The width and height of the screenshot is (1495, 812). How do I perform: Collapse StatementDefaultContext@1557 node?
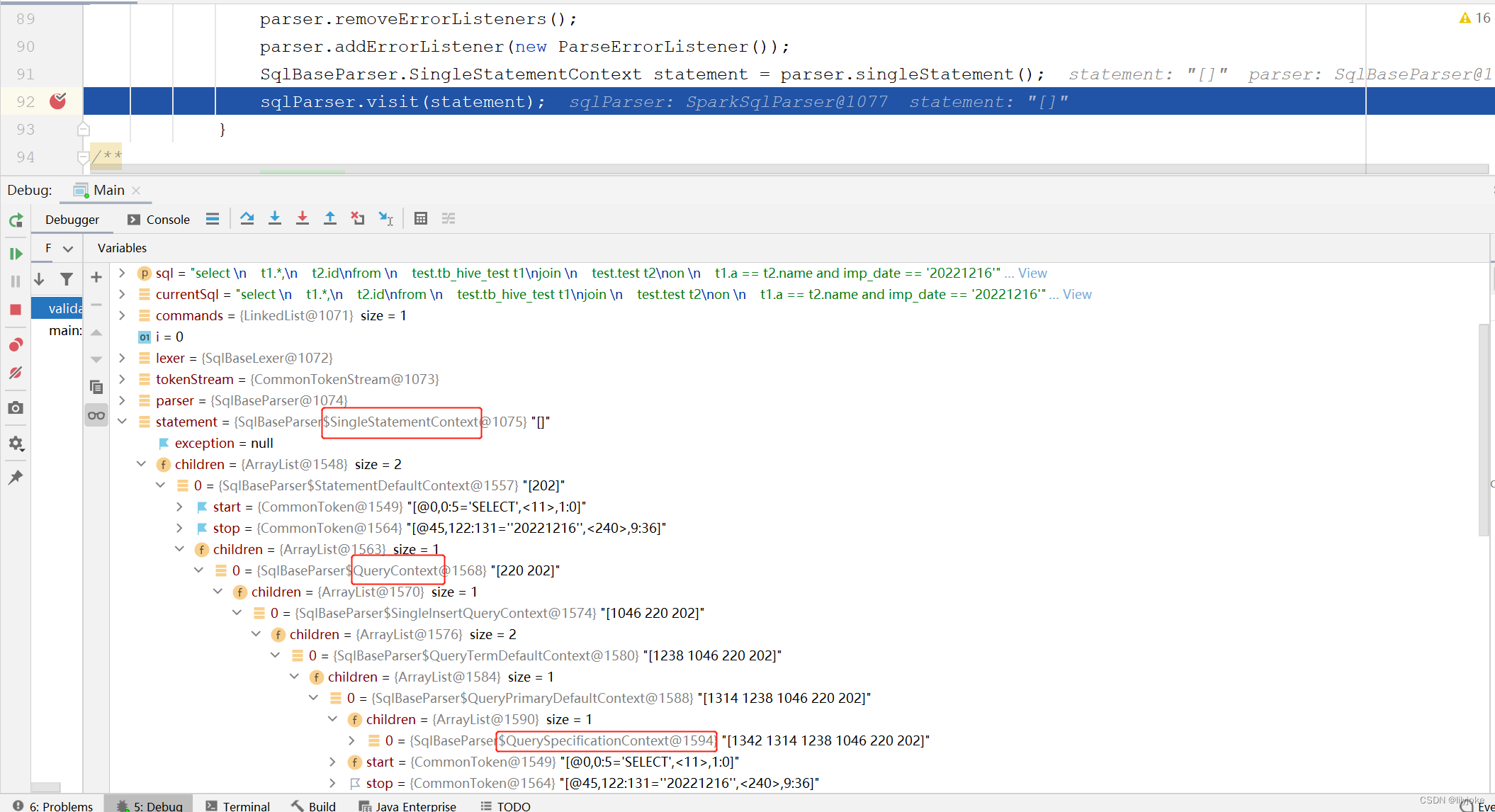click(160, 485)
